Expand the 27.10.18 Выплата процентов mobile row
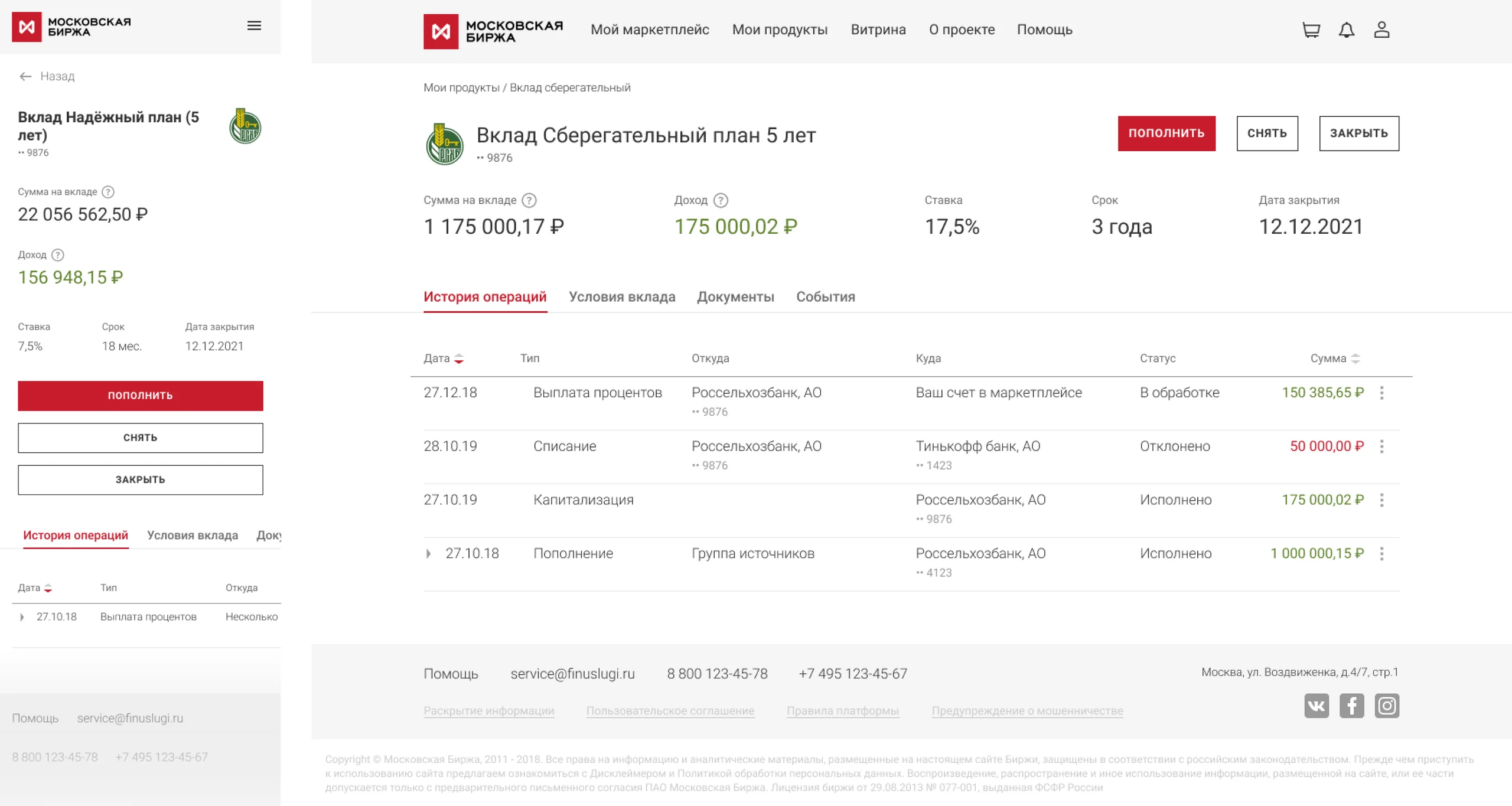The height and width of the screenshot is (806, 1512). (22, 617)
